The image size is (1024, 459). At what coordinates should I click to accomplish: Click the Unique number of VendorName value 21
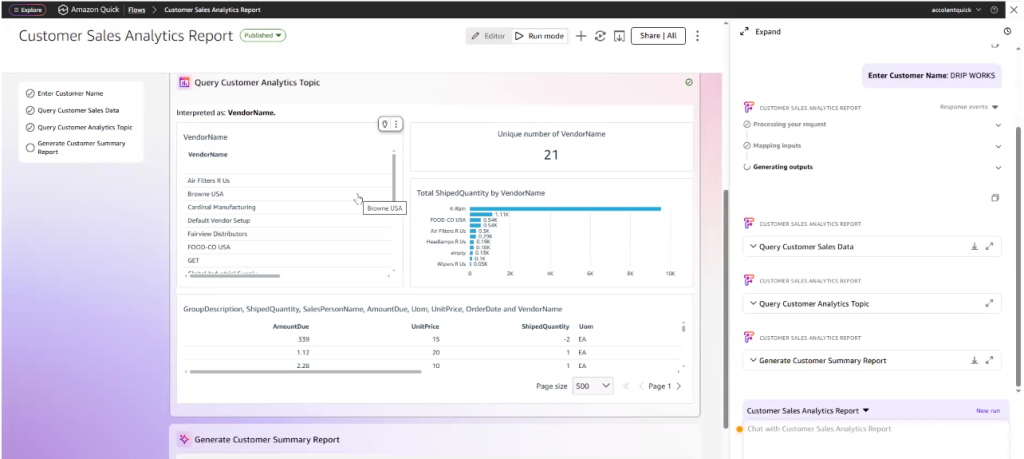[x=551, y=155]
